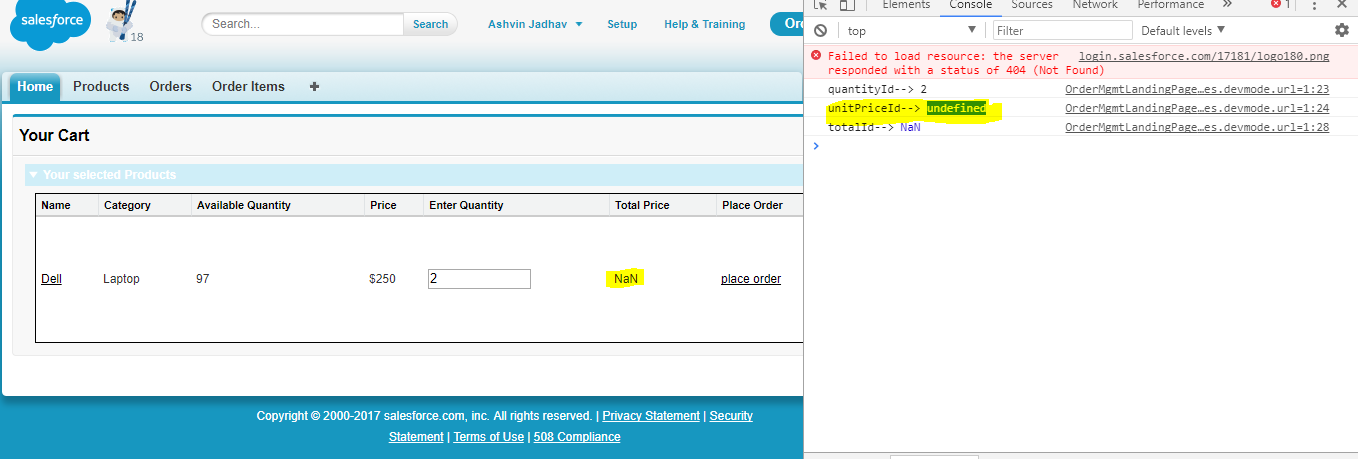Switch to DevTools Performance tab
The width and height of the screenshot is (1358, 459).
pos(1170,5)
